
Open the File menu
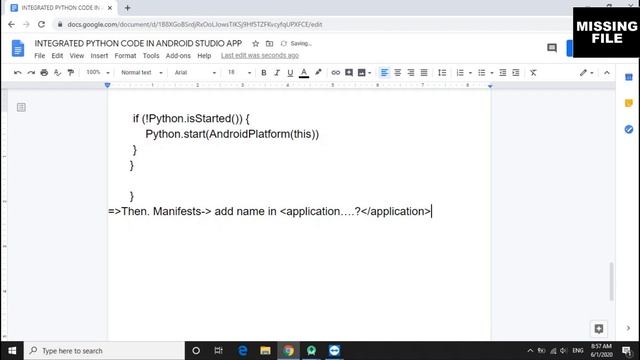coord(40,56)
